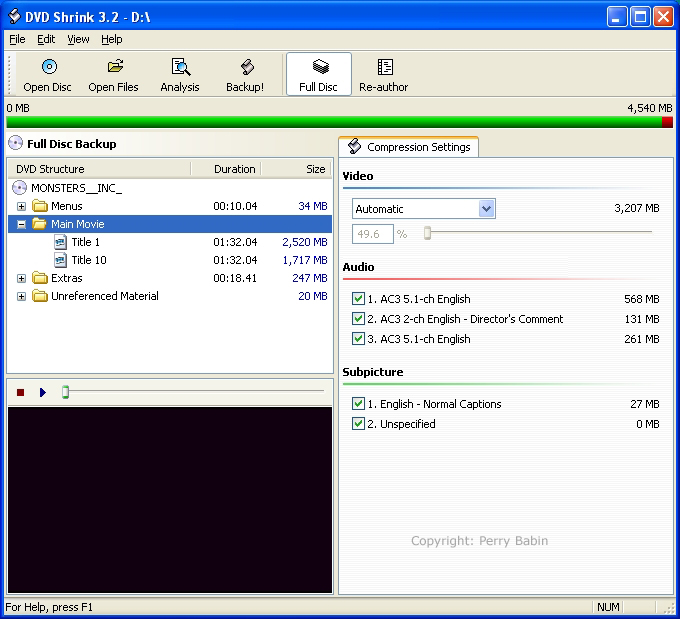Click the 568 MB audio size
680x619 pixels.
coord(642,299)
